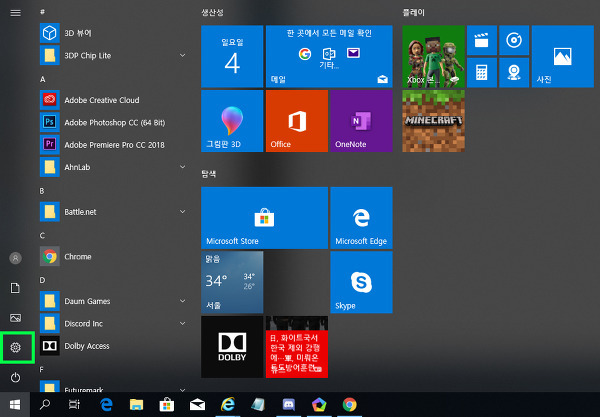Screen dimensions: 600x417
Task: Click the D section header letter
Action: point(42,280)
